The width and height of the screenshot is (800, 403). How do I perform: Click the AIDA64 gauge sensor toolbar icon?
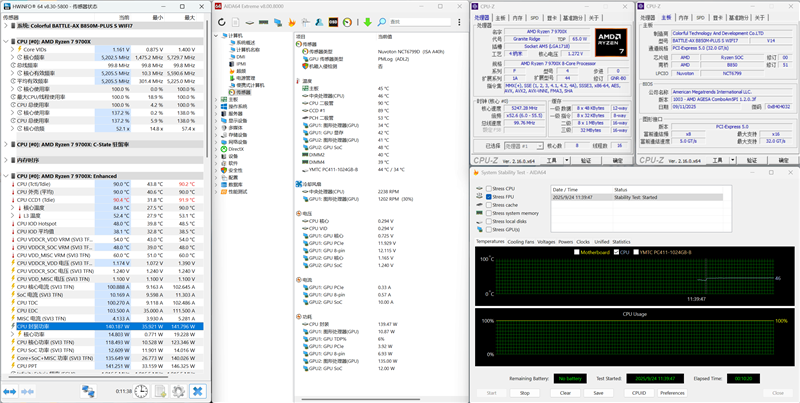[x=347, y=22]
